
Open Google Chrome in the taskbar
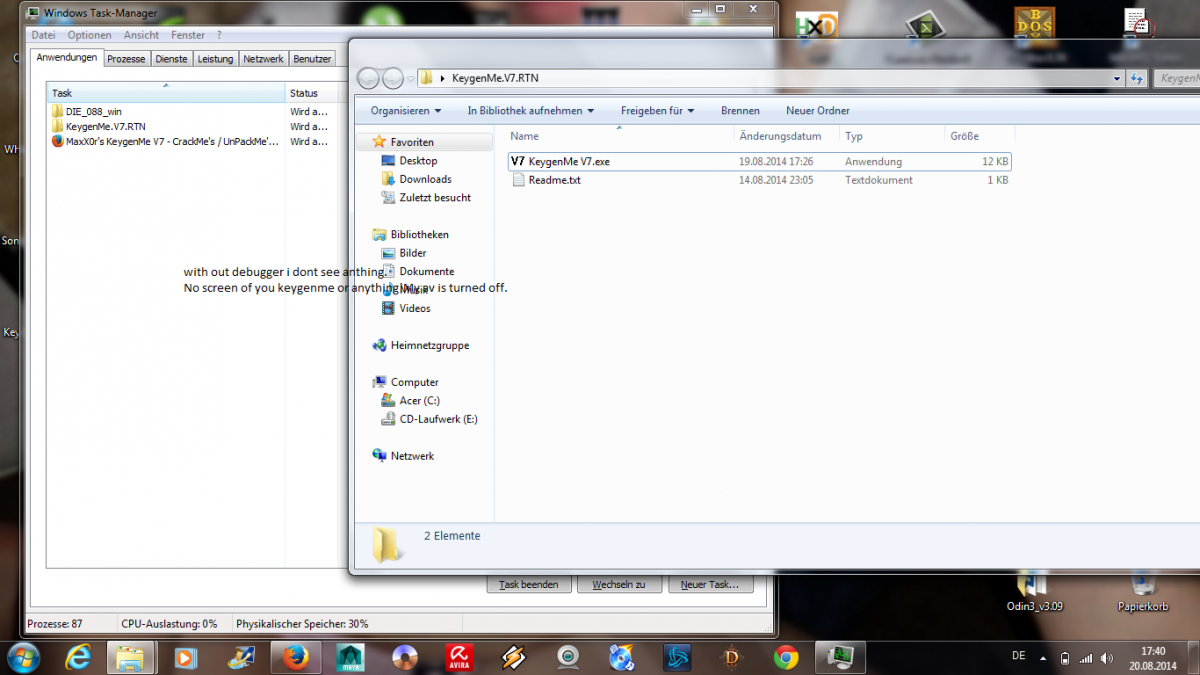point(786,657)
